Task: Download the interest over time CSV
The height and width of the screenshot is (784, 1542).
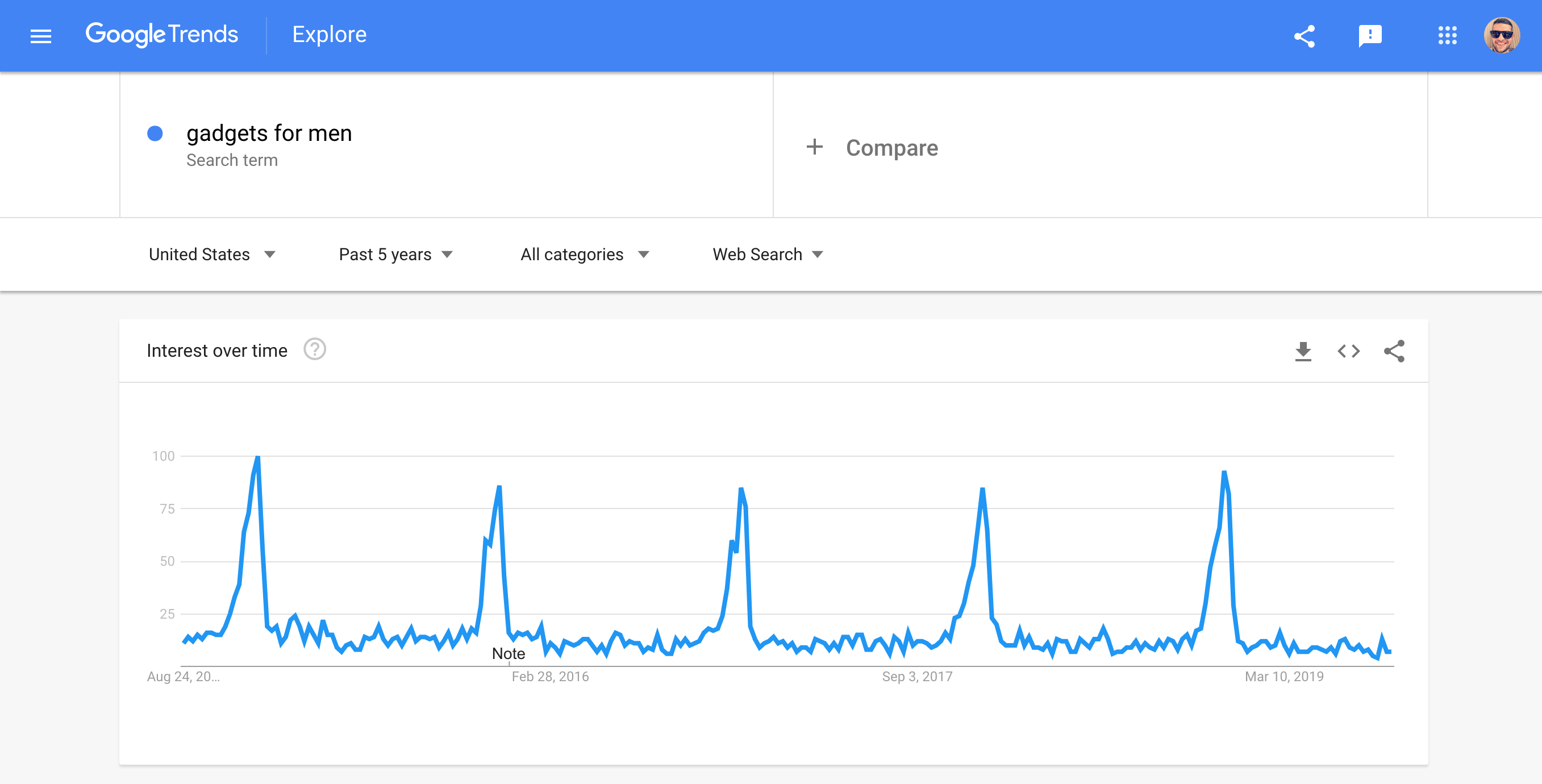Action: click(1303, 351)
